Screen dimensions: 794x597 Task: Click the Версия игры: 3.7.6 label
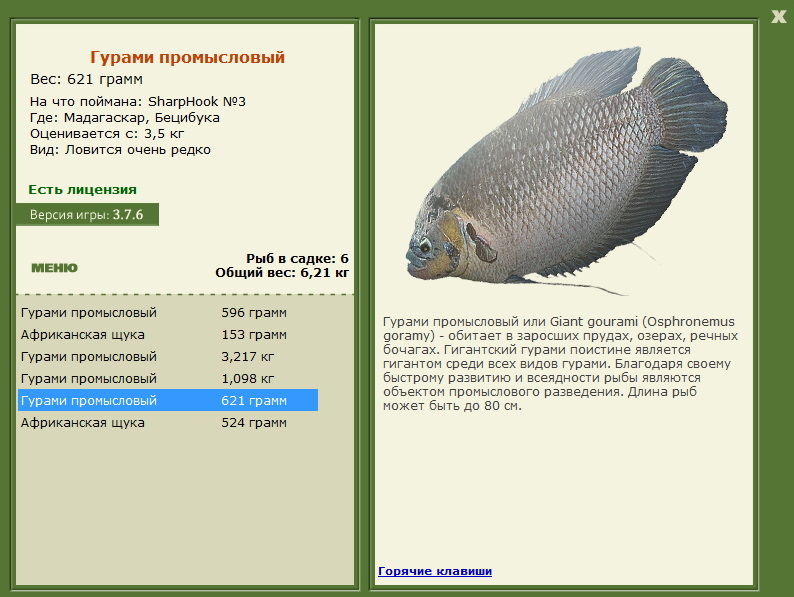87,215
